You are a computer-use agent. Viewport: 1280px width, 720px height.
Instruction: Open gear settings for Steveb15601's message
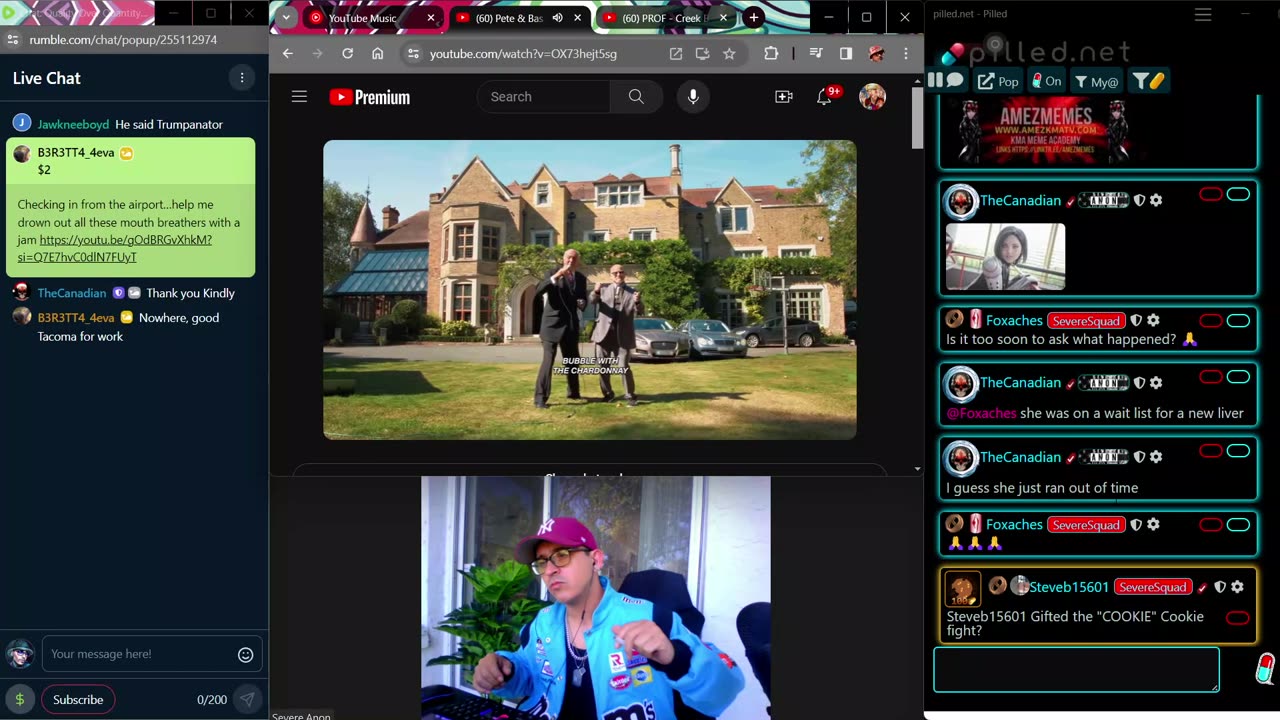pos(1237,587)
